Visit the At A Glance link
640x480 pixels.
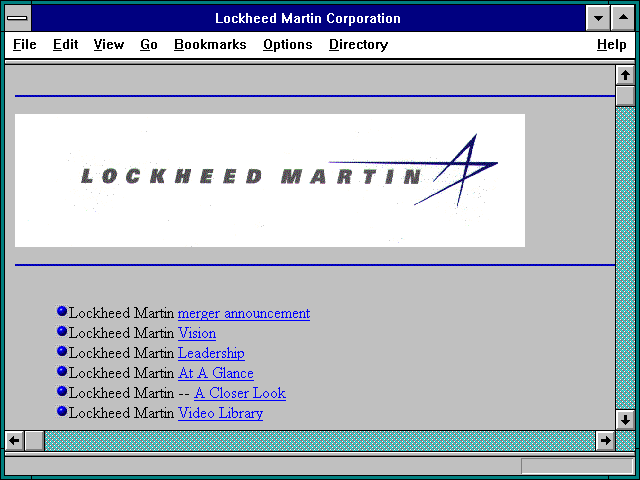pyautogui.click(x=216, y=373)
